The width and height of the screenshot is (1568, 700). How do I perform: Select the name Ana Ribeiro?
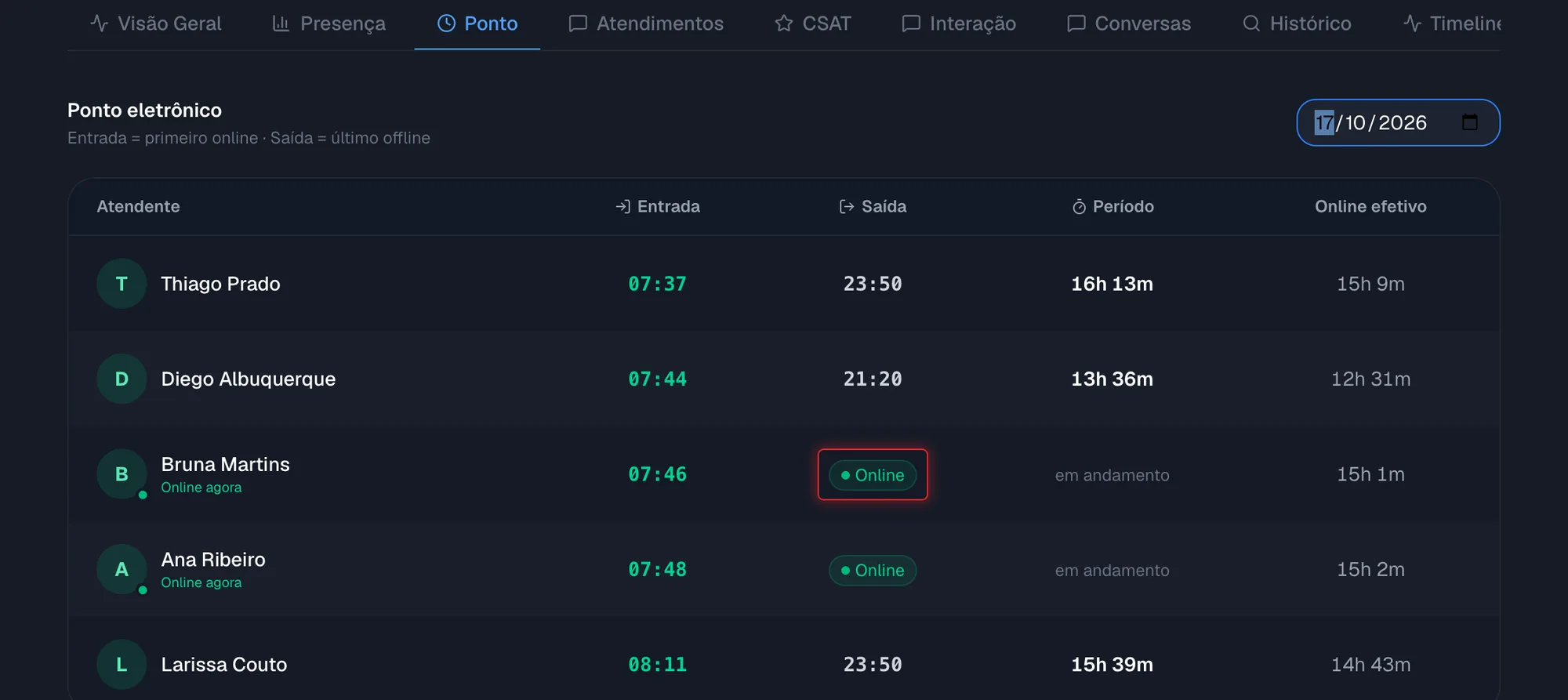point(213,560)
